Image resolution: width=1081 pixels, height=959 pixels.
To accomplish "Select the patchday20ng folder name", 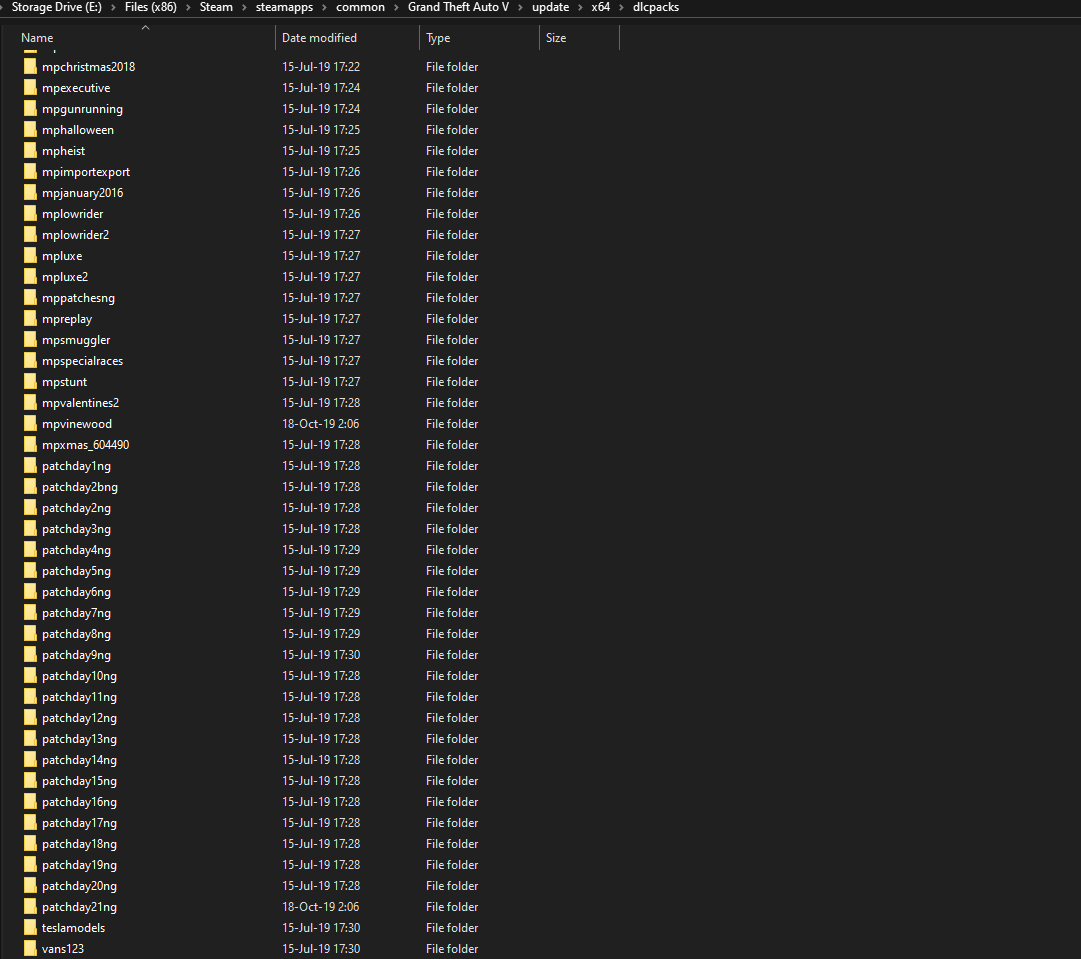I will point(79,886).
